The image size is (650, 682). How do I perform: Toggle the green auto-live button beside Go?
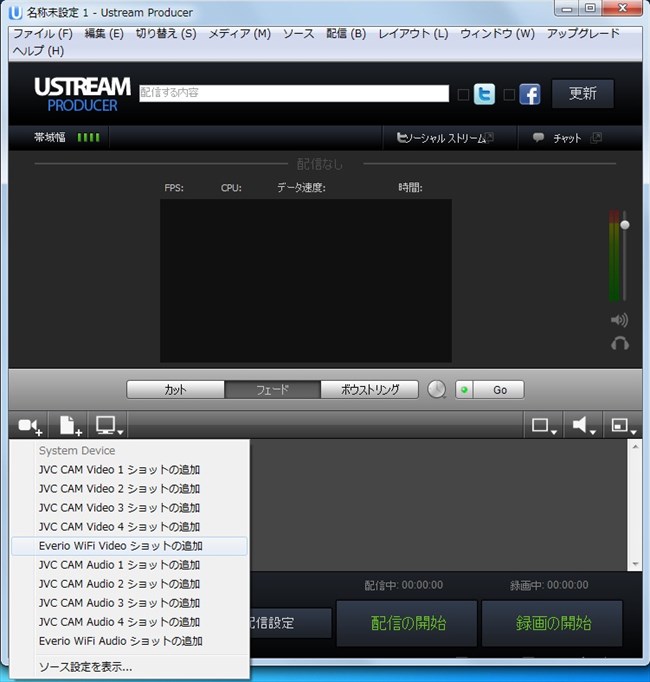click(464, 390)
